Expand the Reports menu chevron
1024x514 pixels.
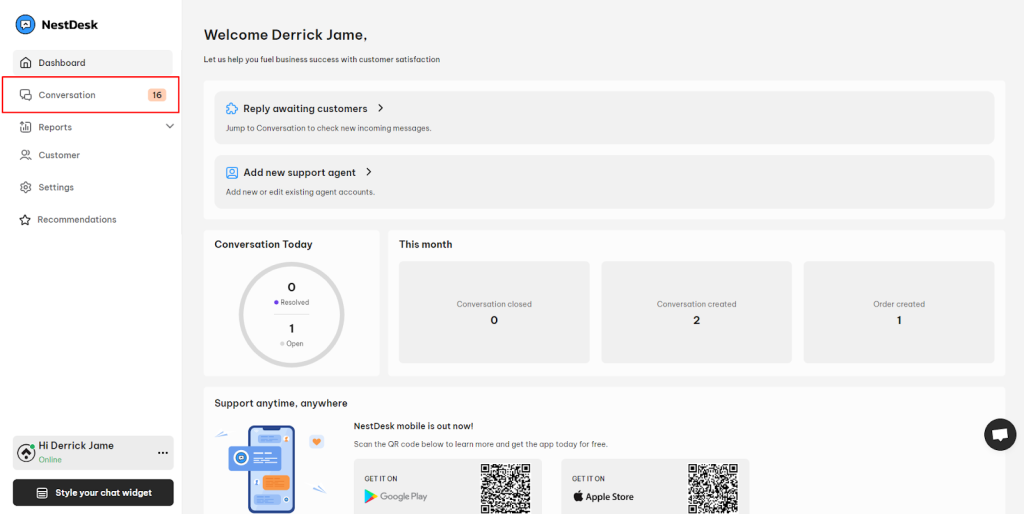click(x=170, y=126)
